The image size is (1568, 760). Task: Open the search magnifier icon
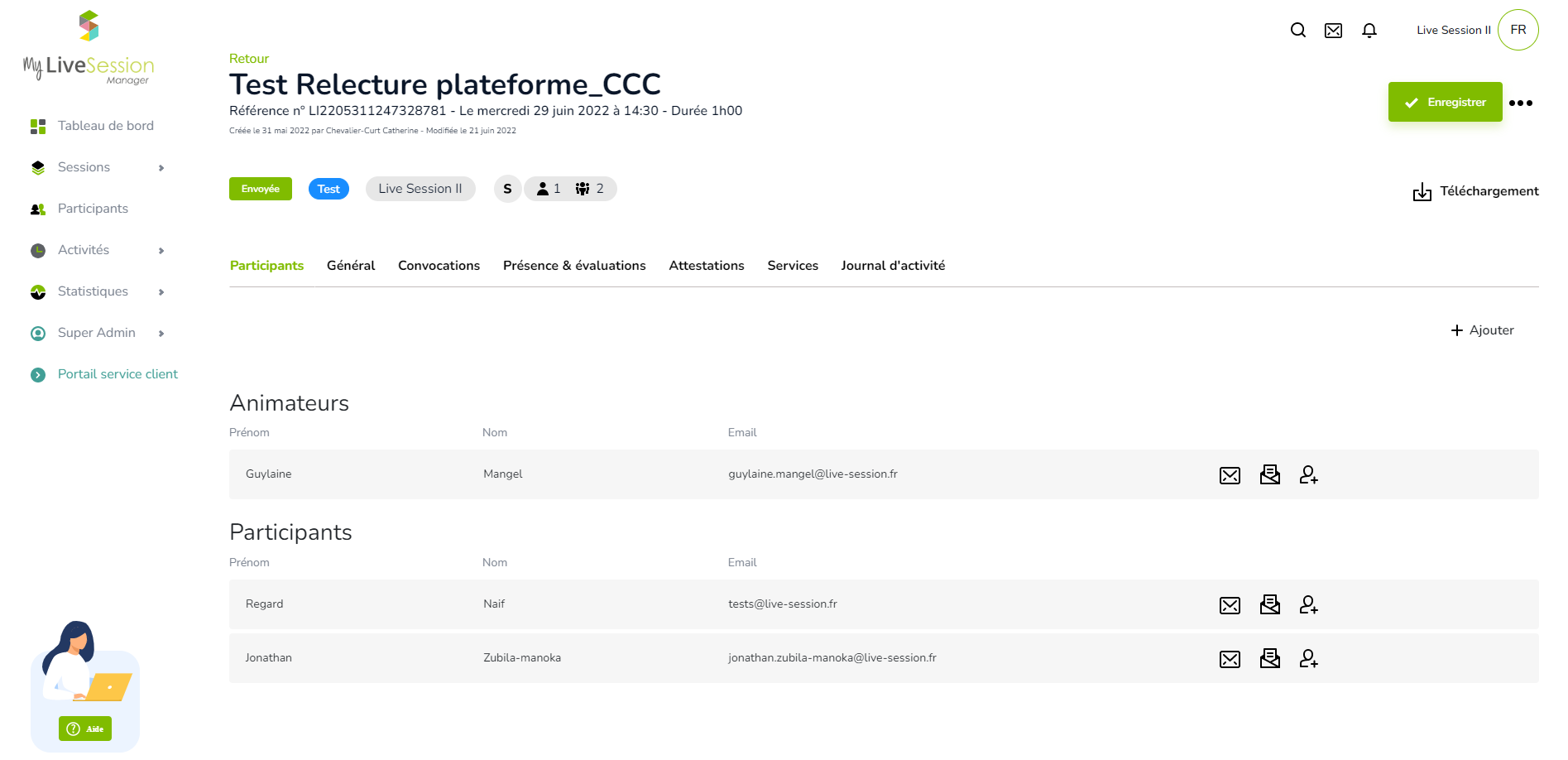coord(1297,31)
